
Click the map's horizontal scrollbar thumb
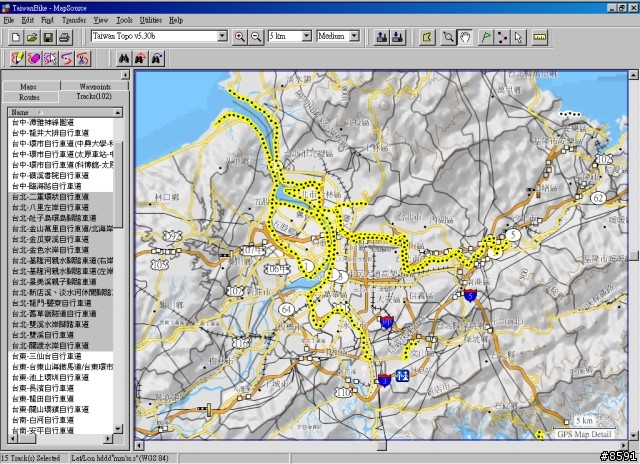(x=382, y=446)
